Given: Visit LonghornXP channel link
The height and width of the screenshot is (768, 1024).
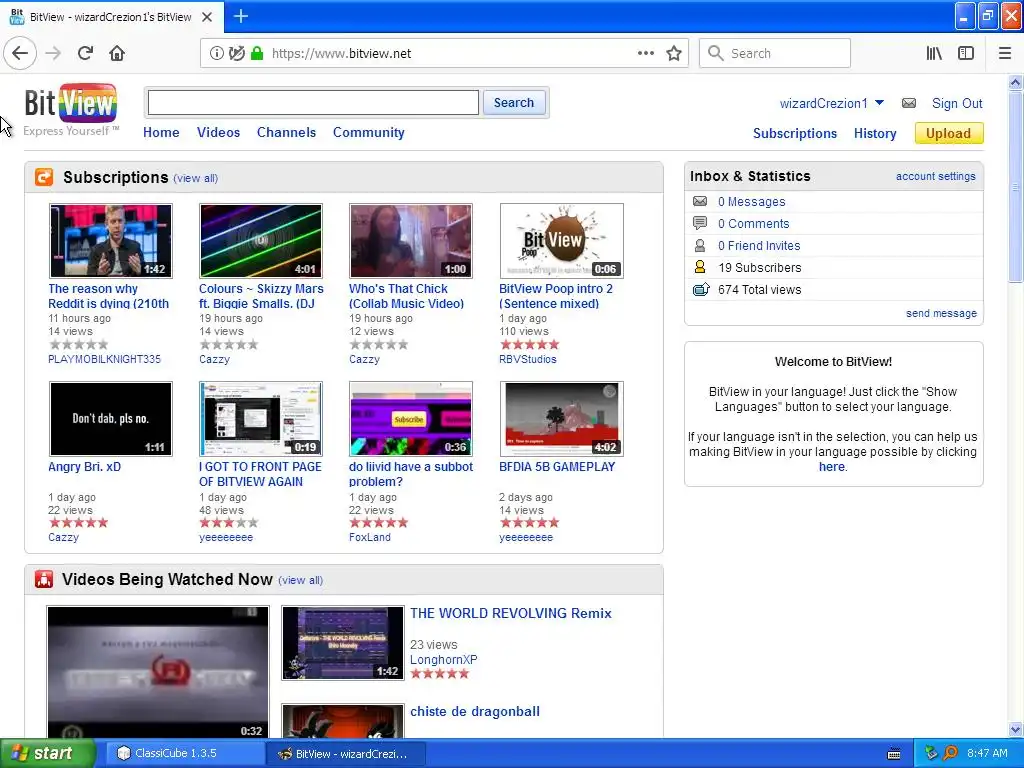Looking at the screenshot, I should tap(443, 660).
